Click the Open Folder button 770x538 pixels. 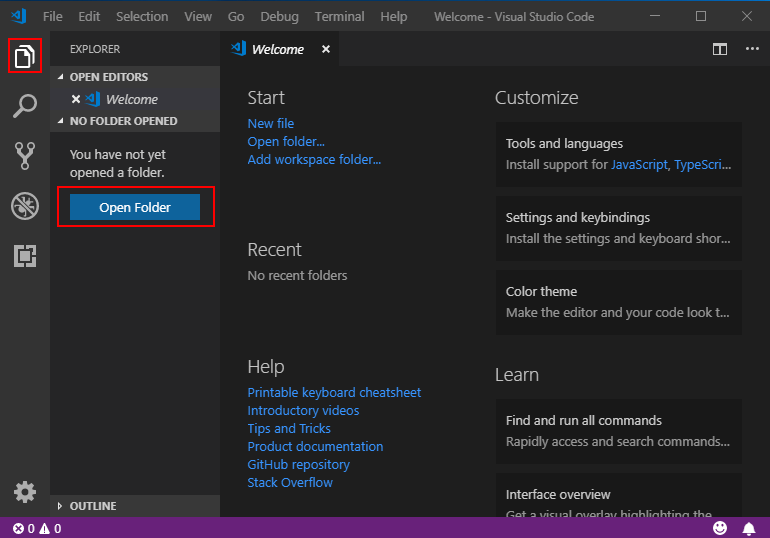coord(135,207)
